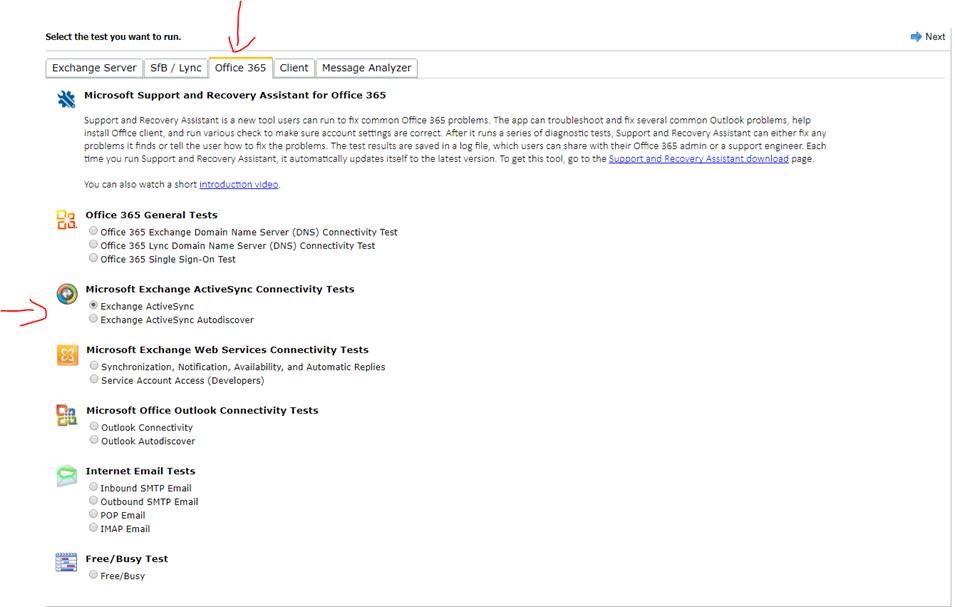Click the Office 365 General Tests icon
955x607 pixels.
tap(66, 219)
